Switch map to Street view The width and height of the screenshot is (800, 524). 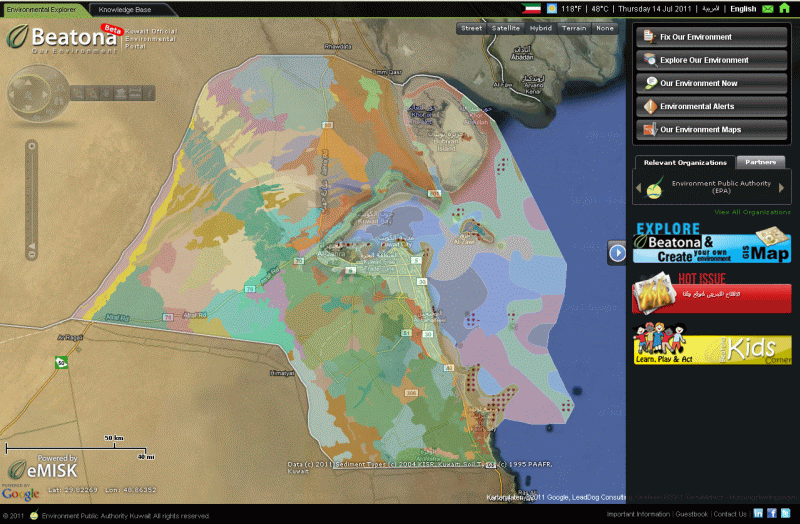click(x=471, y=28)
